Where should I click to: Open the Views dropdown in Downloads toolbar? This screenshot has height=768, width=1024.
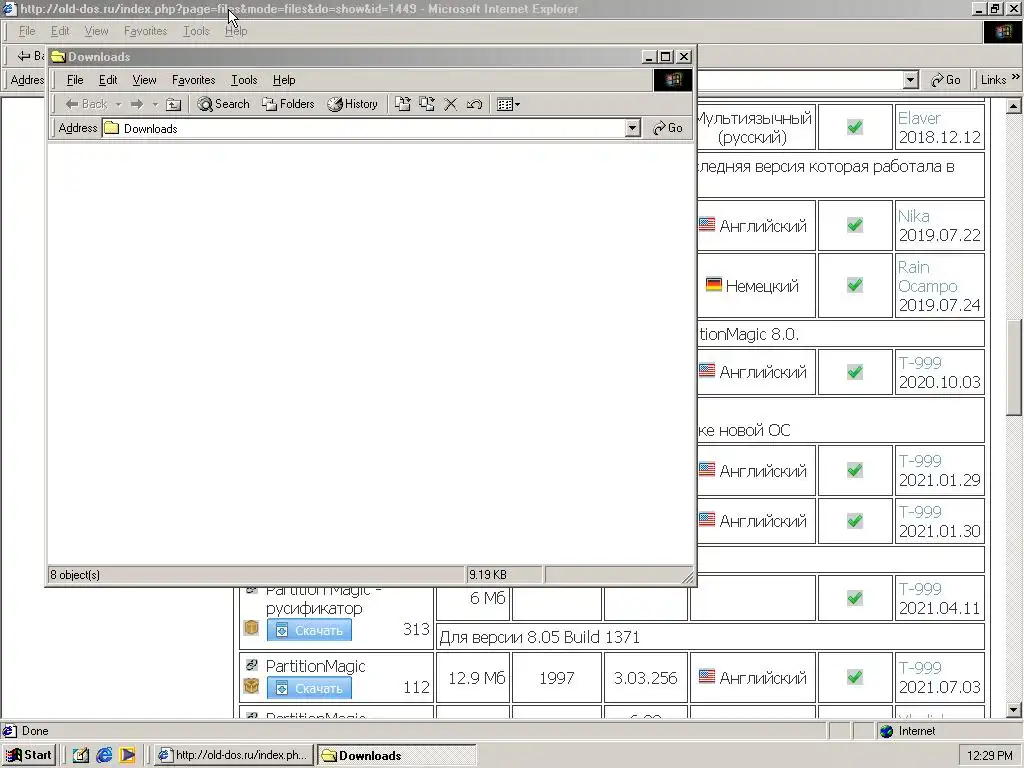tap(508, 104)
